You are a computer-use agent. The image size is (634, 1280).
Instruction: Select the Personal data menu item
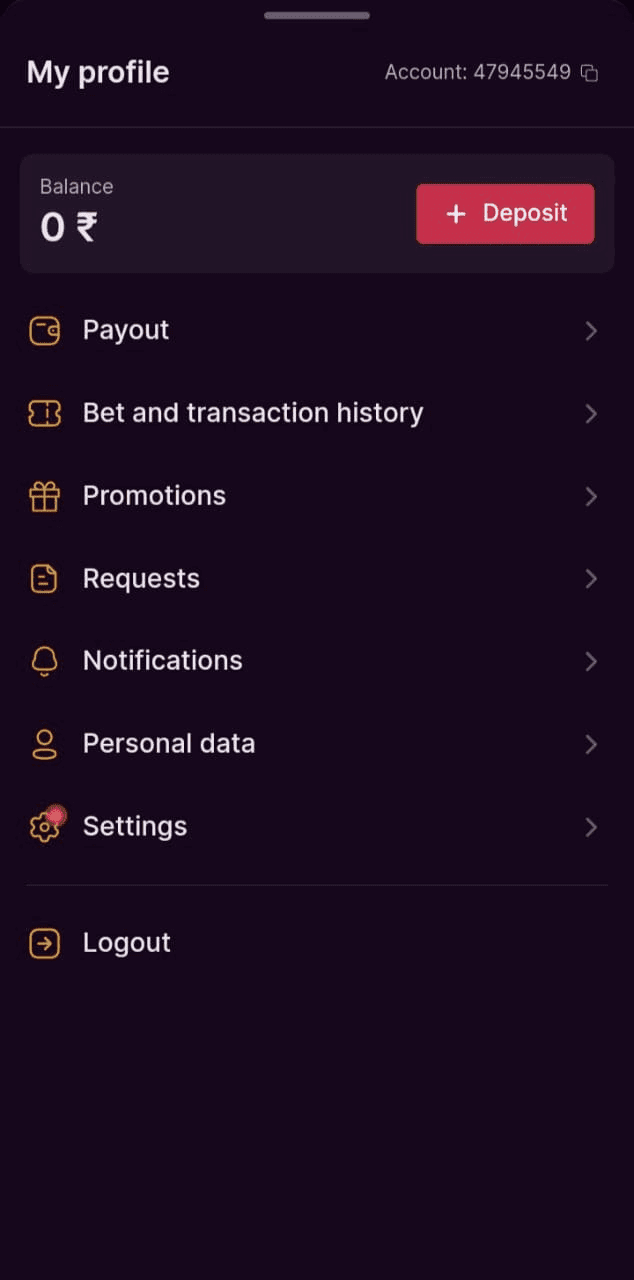point(168,744)
